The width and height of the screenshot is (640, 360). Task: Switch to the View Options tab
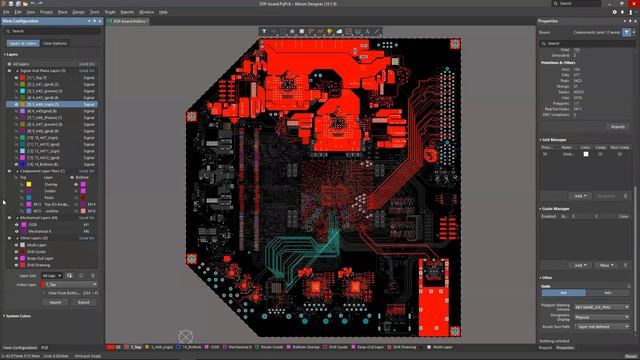tap(55, 43)
